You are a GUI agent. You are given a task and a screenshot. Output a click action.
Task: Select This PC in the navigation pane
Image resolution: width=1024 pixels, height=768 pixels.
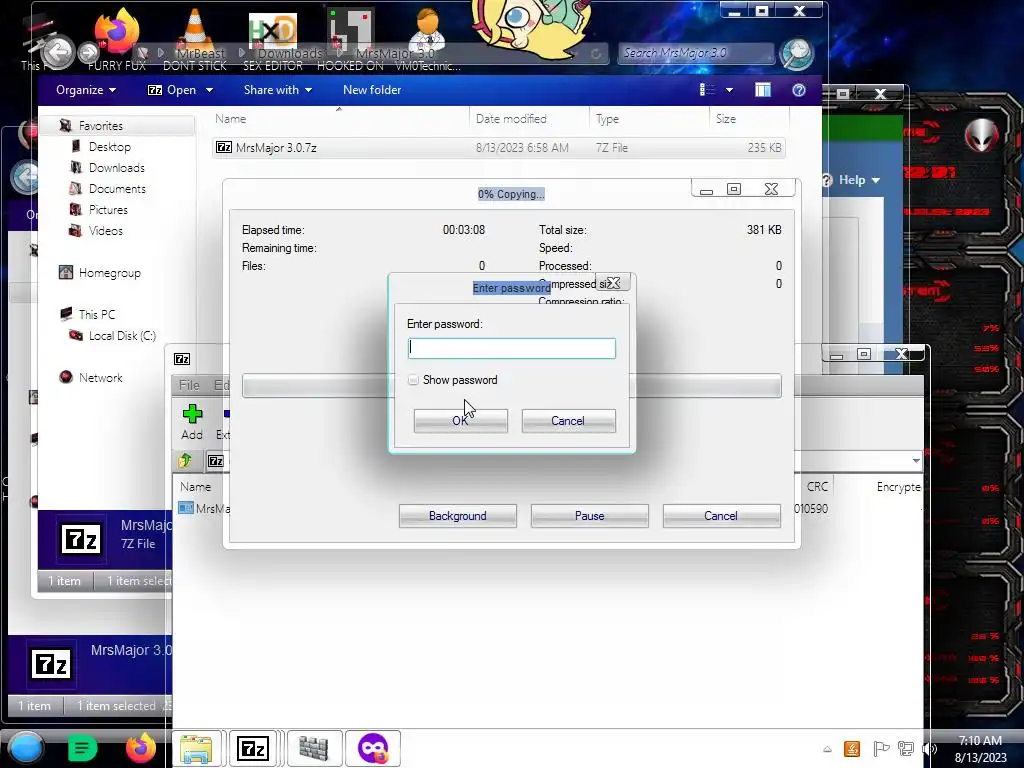coord(96,314)
